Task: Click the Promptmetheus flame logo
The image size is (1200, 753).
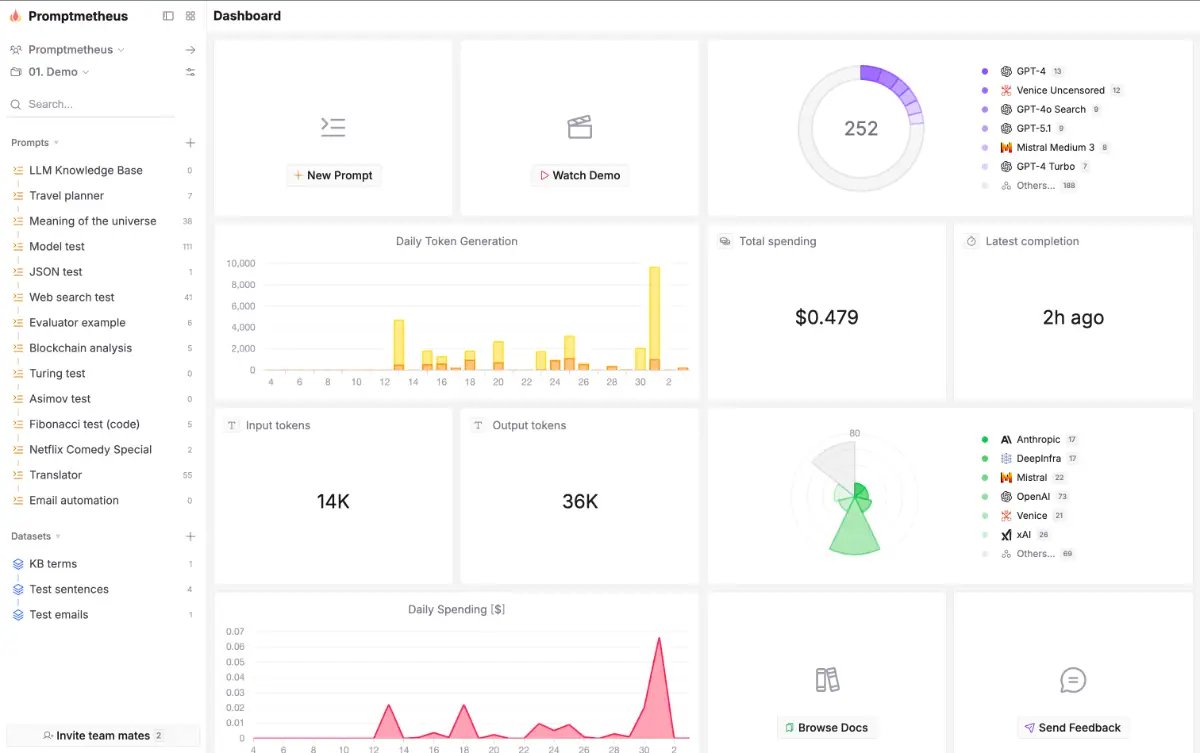Action: (15, 16)
